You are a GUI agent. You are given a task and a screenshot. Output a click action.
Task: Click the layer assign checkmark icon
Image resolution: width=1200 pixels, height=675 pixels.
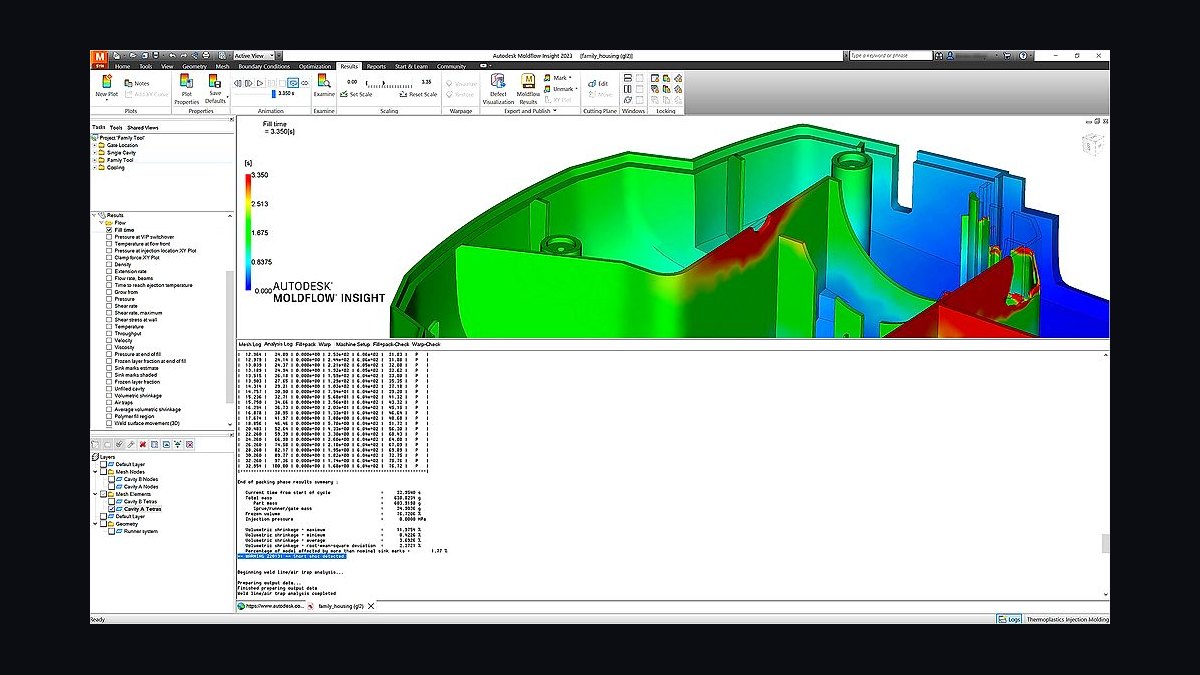pyautogui.click(x=119, y=444)
